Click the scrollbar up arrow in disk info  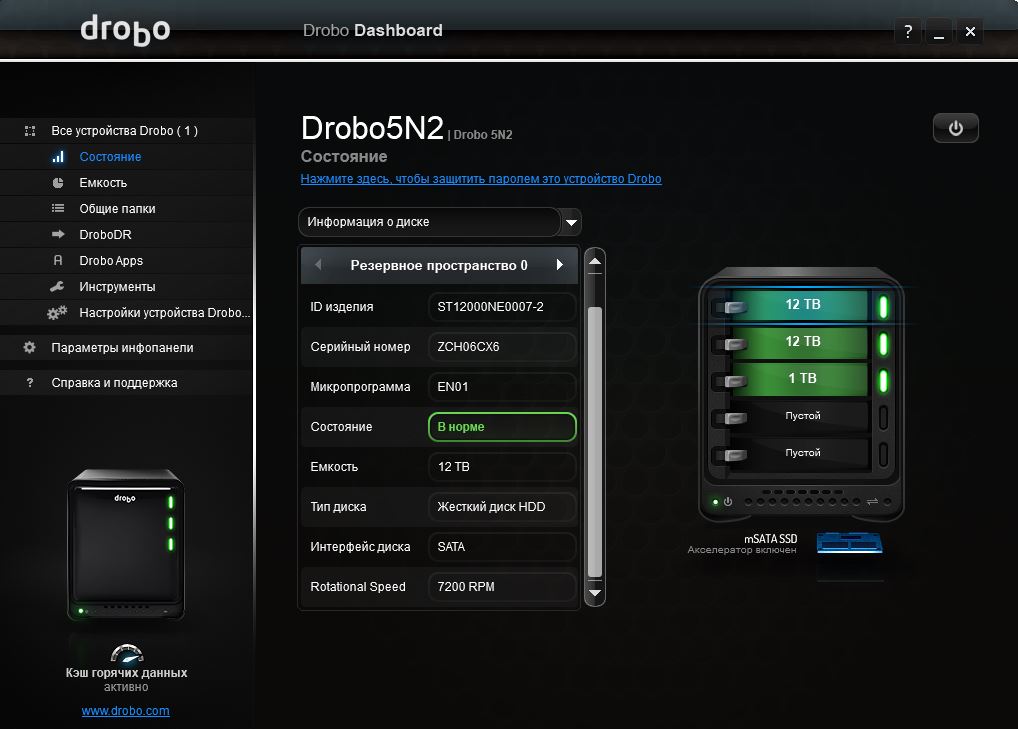click(x=595, y=261)
